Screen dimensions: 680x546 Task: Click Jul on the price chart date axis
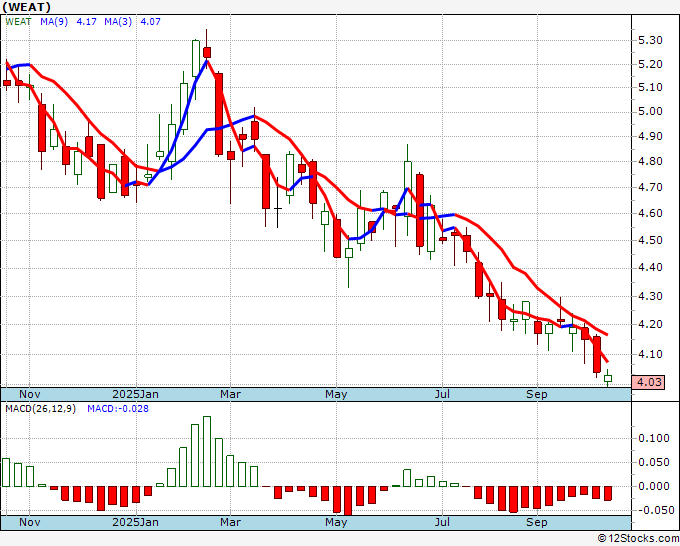(442, 394)
